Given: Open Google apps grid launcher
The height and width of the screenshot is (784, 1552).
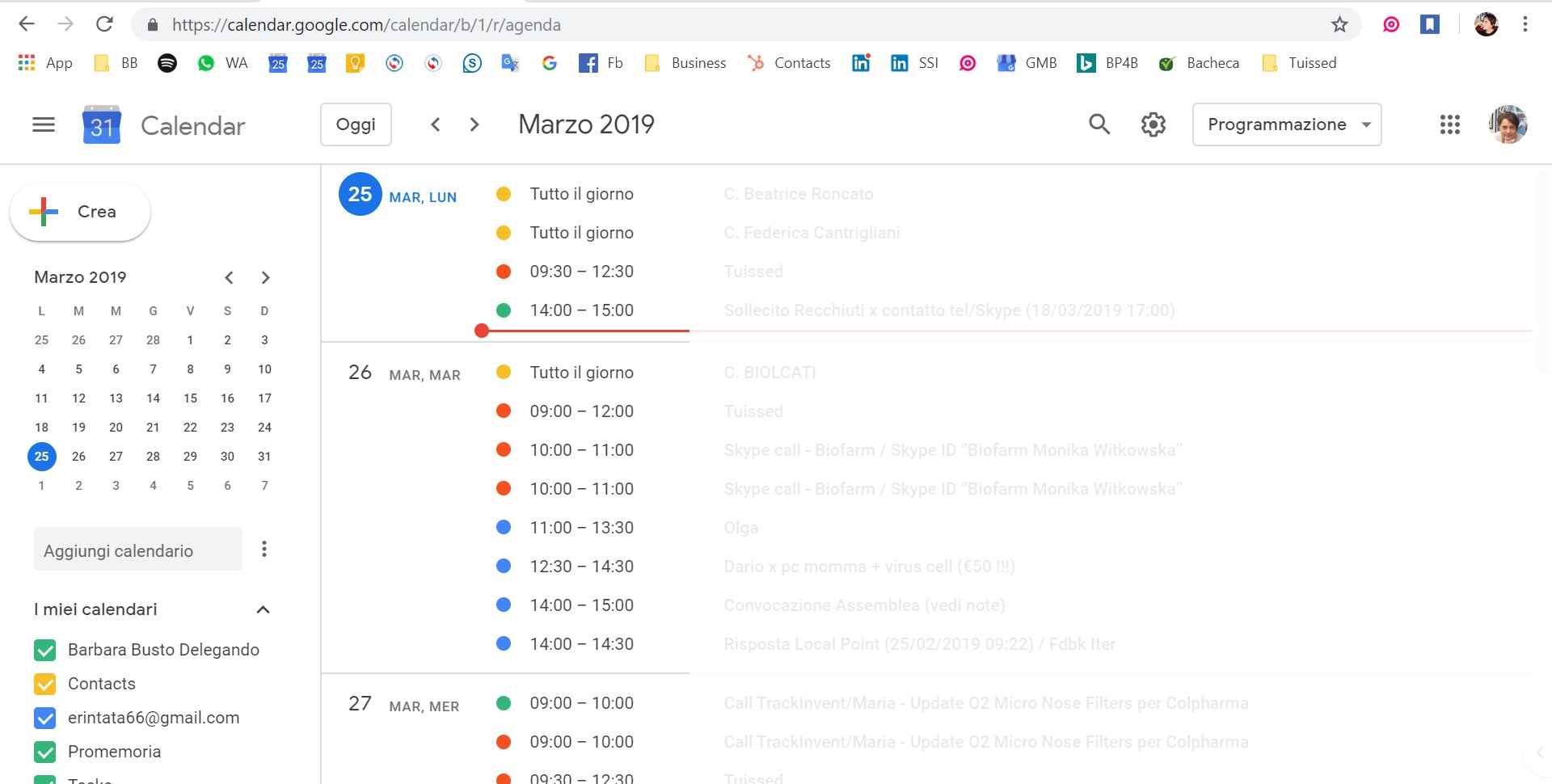Looking at the screenshot, I should click(1450, 124).
